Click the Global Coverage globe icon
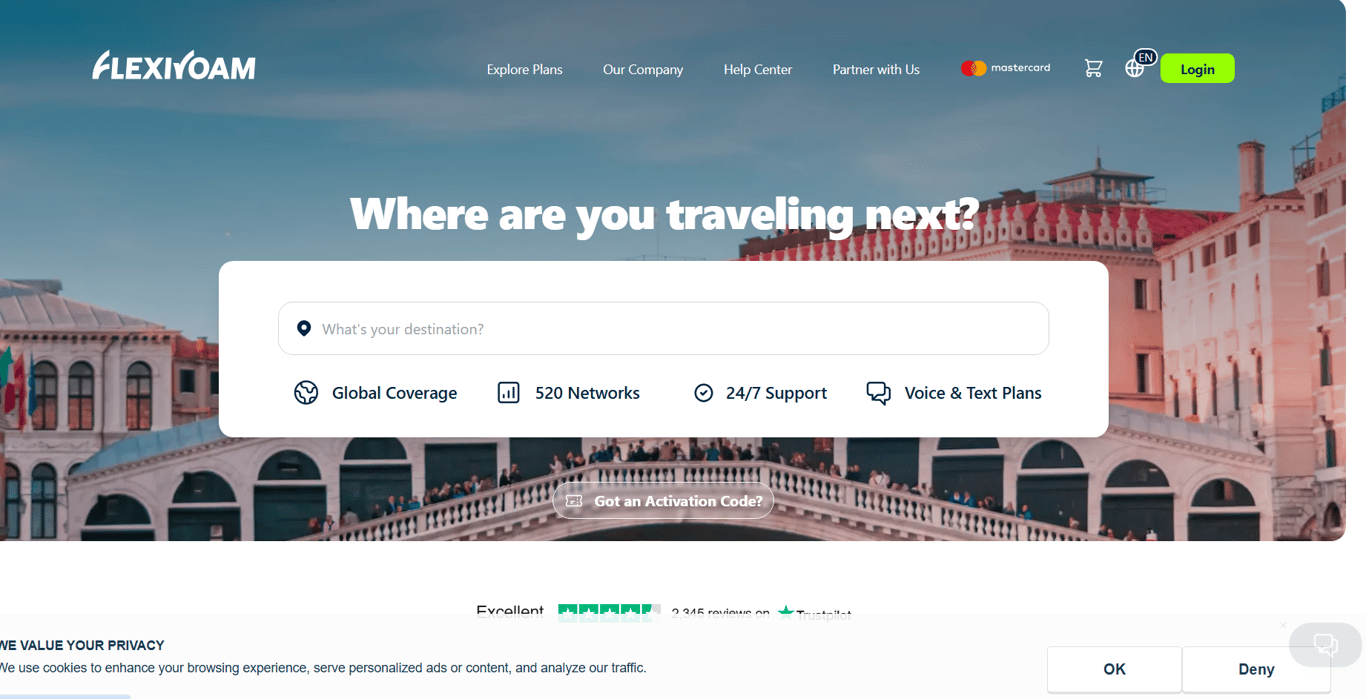Screen dimensions: 1366x699 coord(306,392)
